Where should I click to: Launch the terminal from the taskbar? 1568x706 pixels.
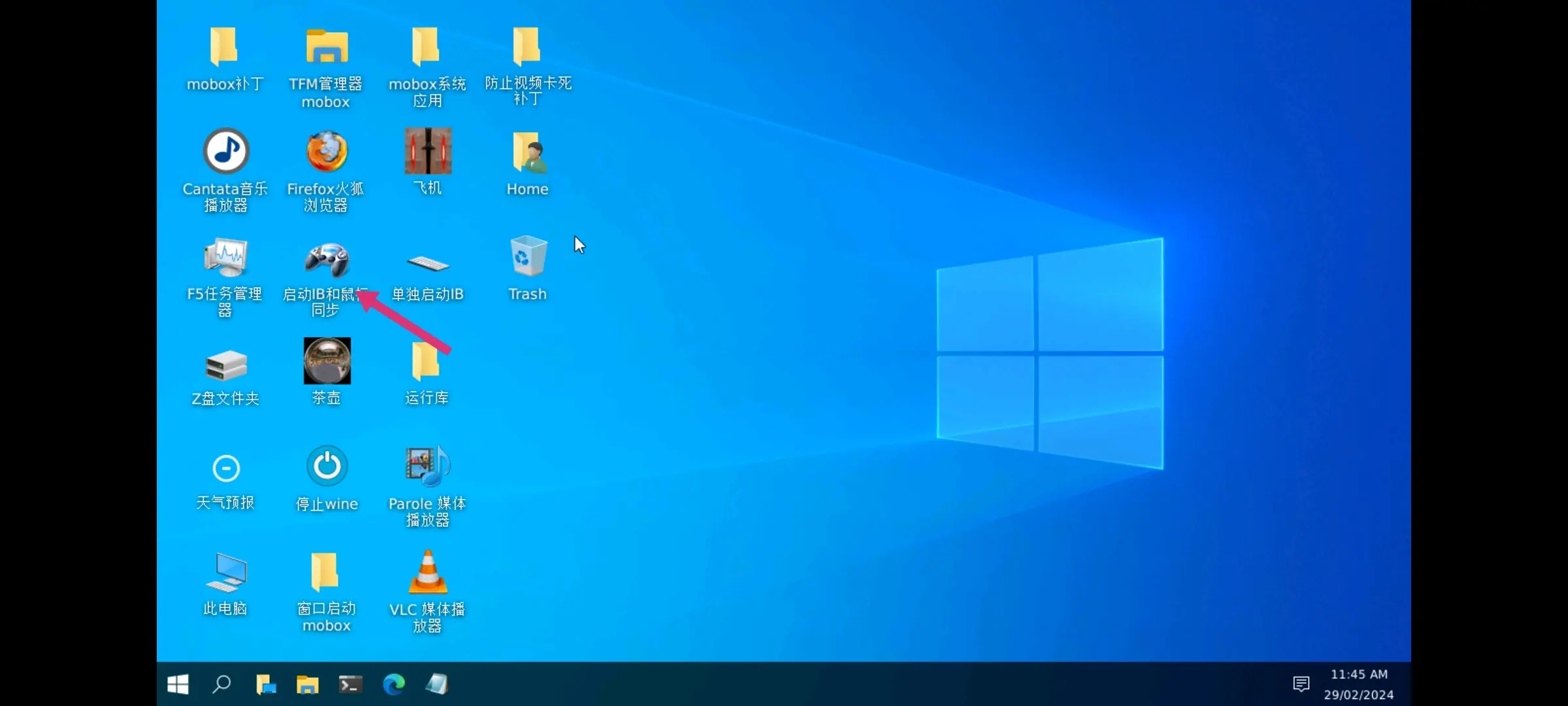click(350, 684)
